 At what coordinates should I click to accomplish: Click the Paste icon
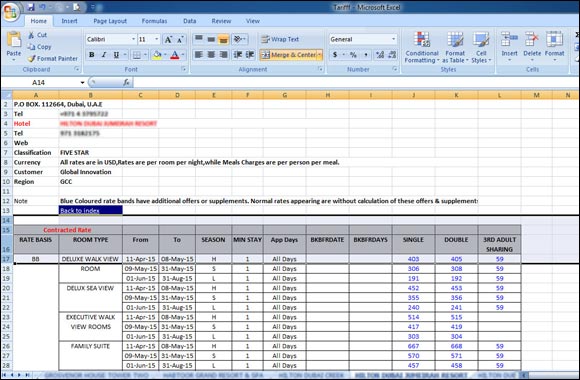pos(14,39)
